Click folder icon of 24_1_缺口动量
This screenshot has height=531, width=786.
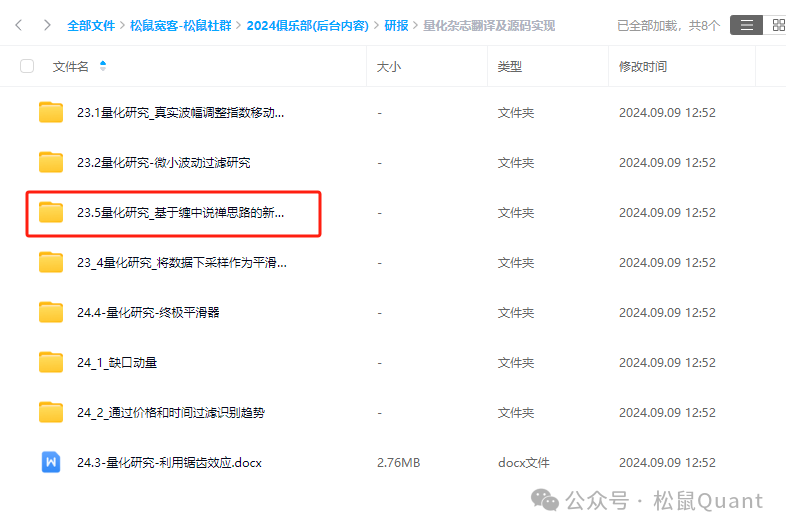[x=51, y=363]
